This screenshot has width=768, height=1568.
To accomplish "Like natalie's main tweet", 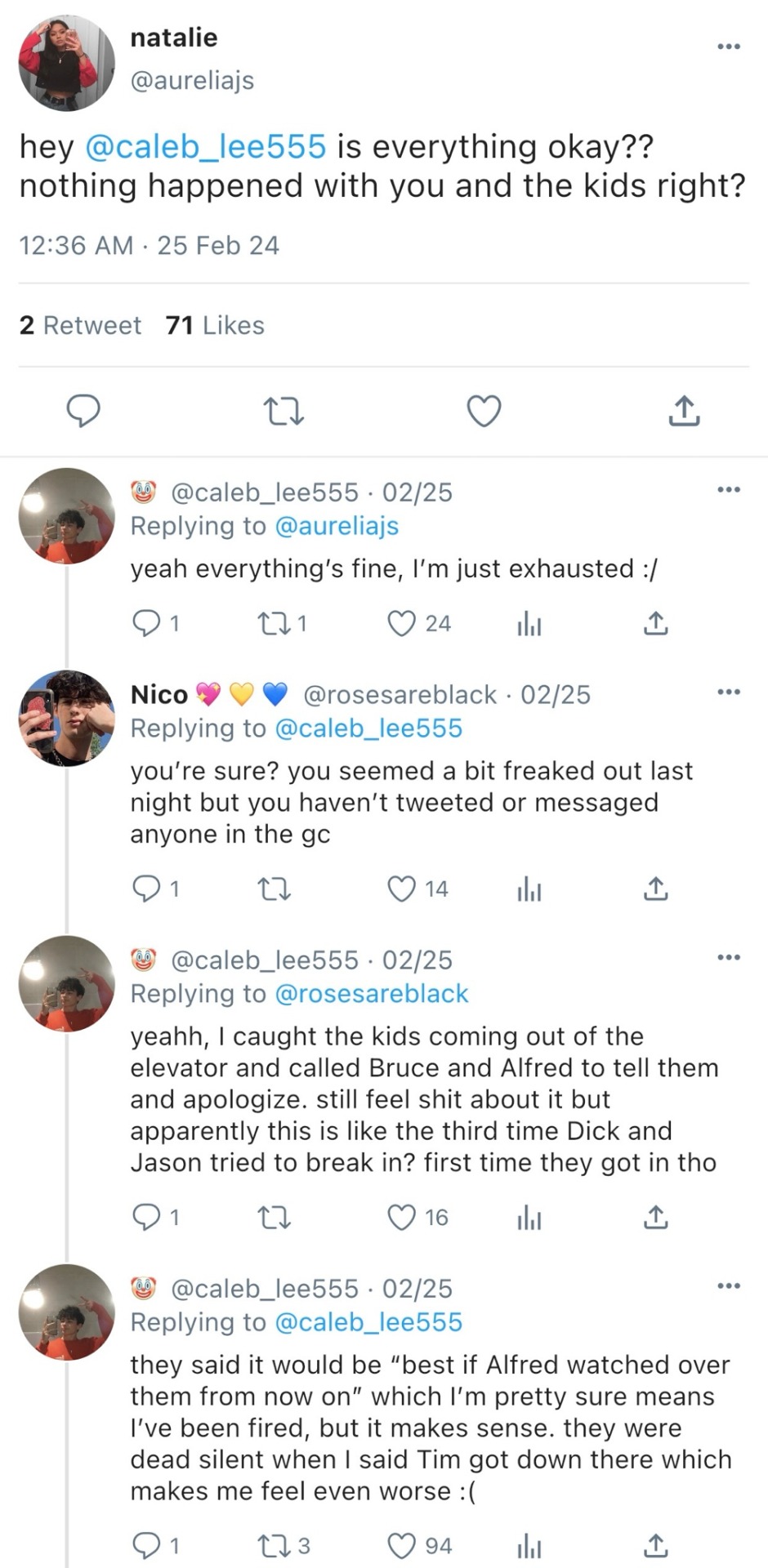I will click(x=484, y=411).
